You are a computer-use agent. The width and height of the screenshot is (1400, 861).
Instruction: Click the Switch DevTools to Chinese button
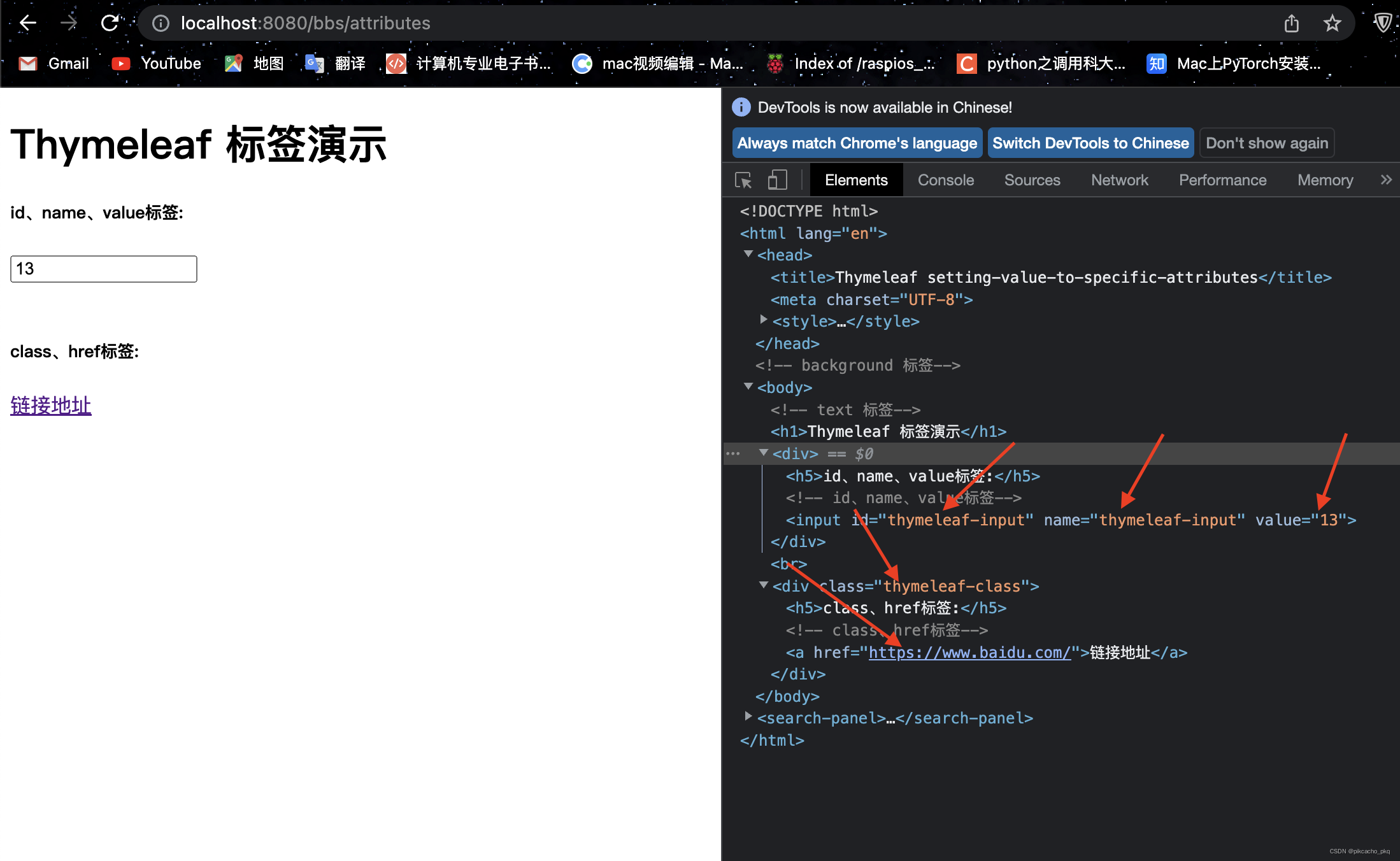click(1090, 143)
